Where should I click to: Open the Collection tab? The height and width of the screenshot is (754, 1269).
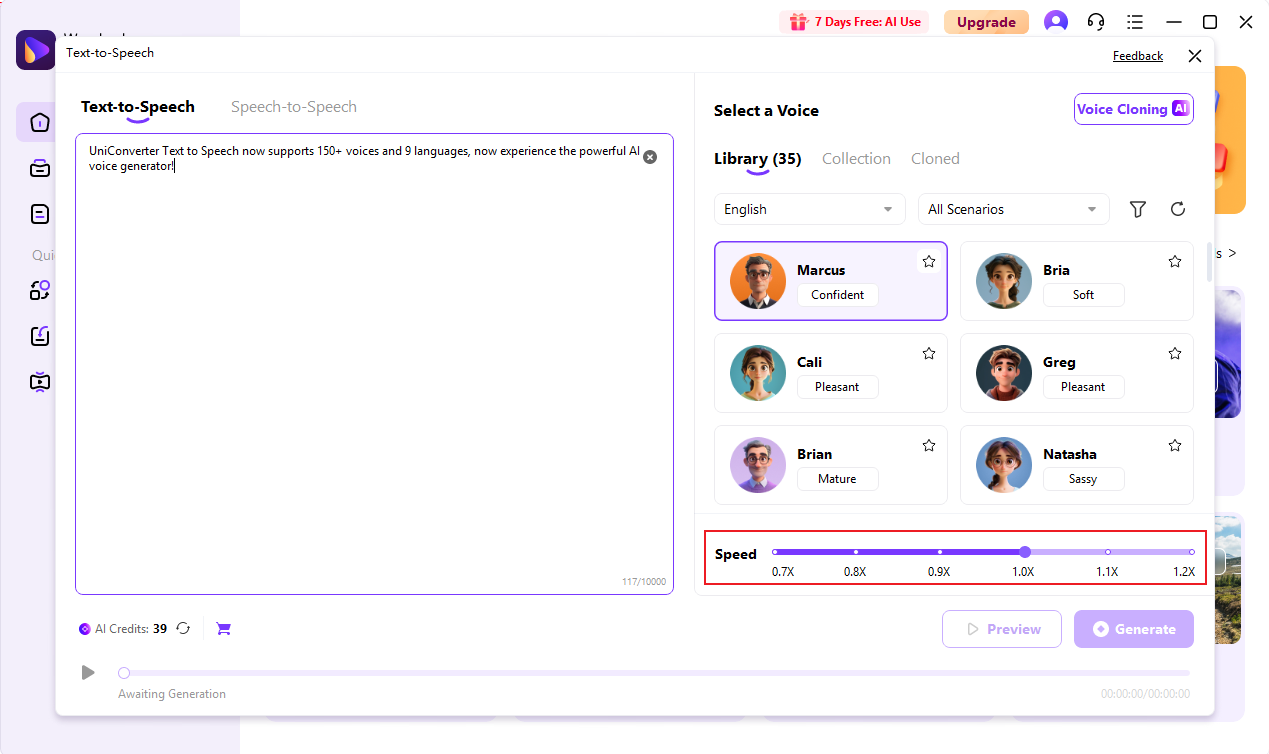[856, 159]
